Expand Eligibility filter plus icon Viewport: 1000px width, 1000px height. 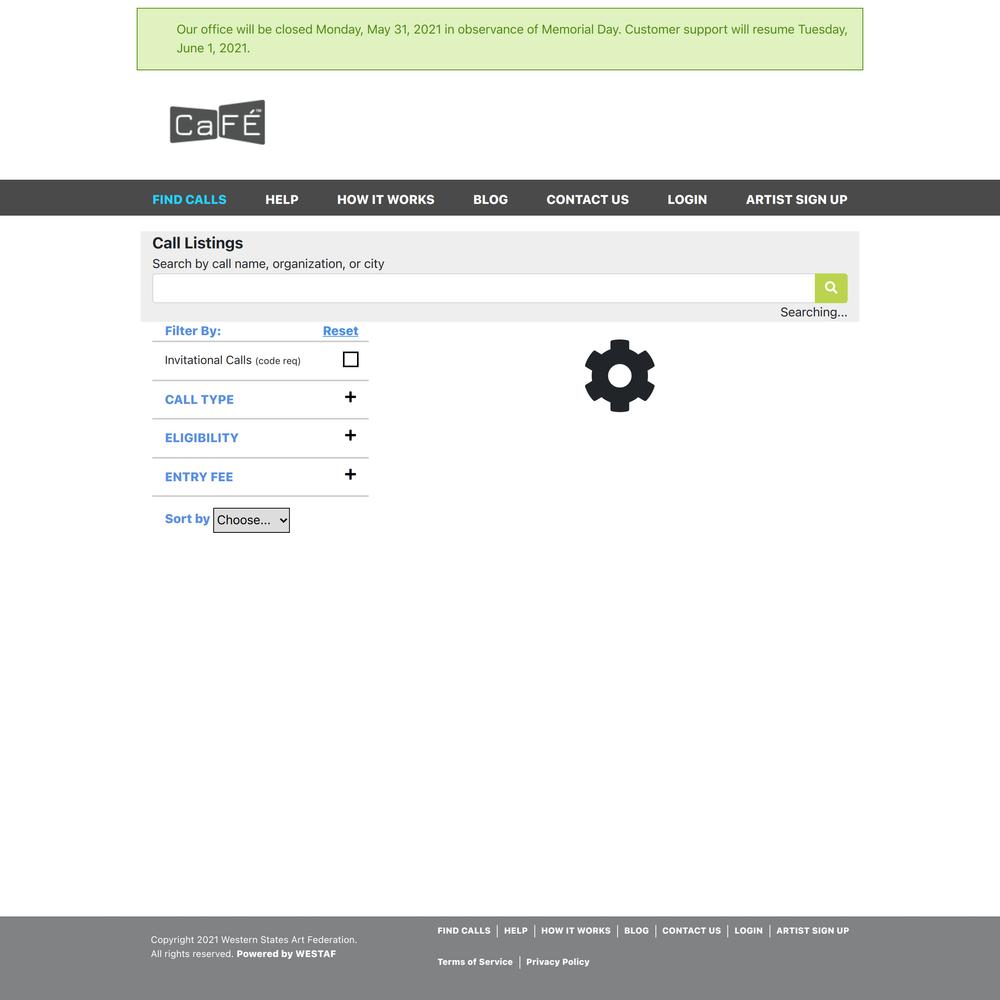click(x=350, y=436)
